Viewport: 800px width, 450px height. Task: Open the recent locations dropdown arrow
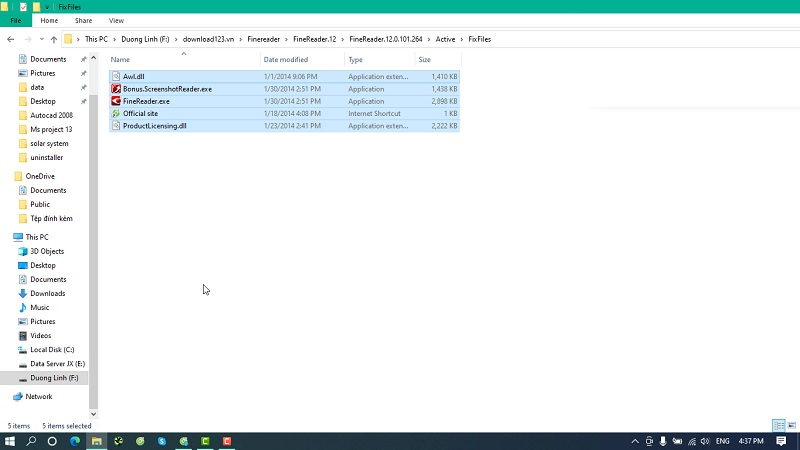coord(42,39)
